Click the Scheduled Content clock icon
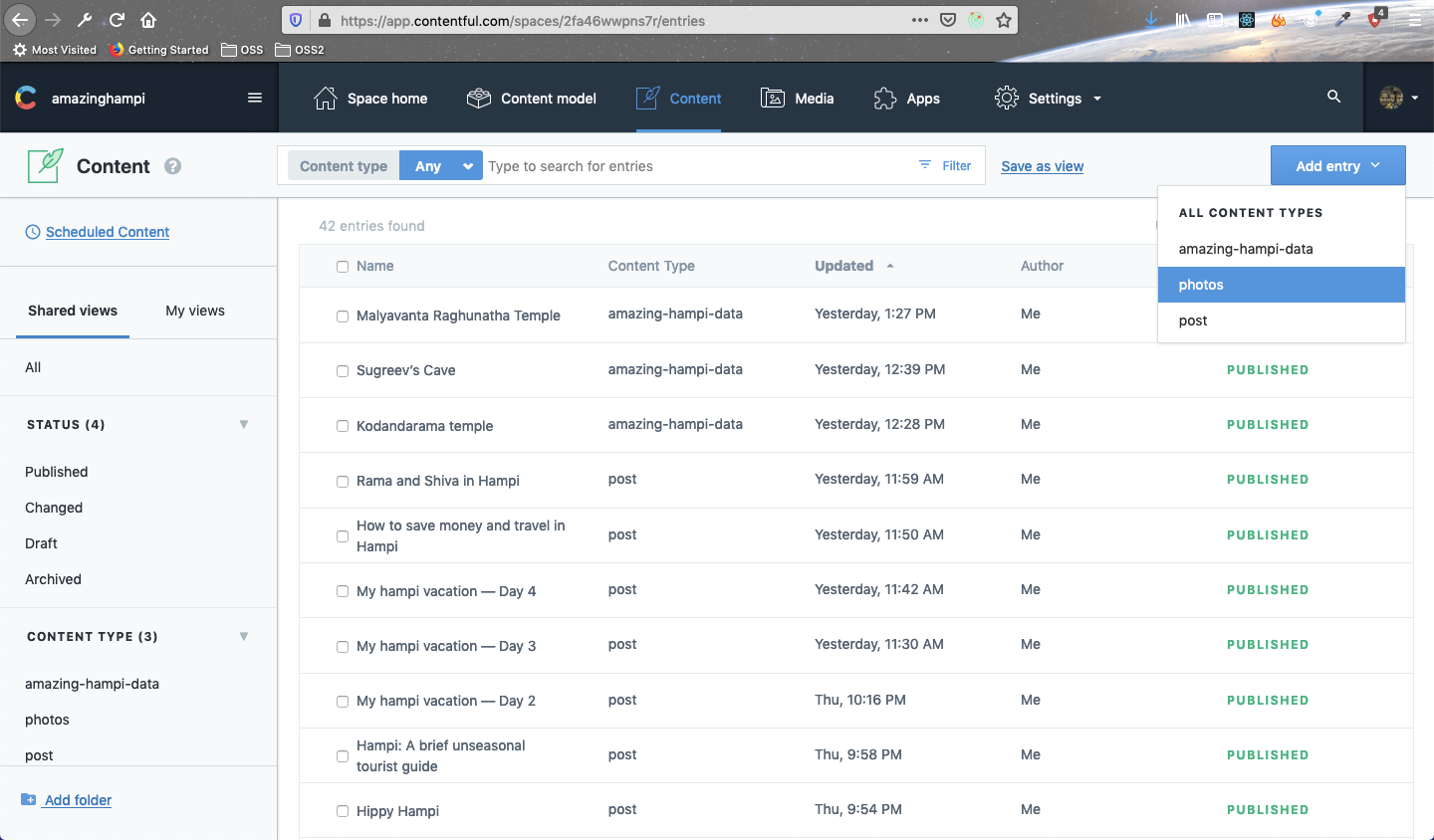The width and height of the screenshot is (1434, 840). pyautogui.click(x=33, y=232)
